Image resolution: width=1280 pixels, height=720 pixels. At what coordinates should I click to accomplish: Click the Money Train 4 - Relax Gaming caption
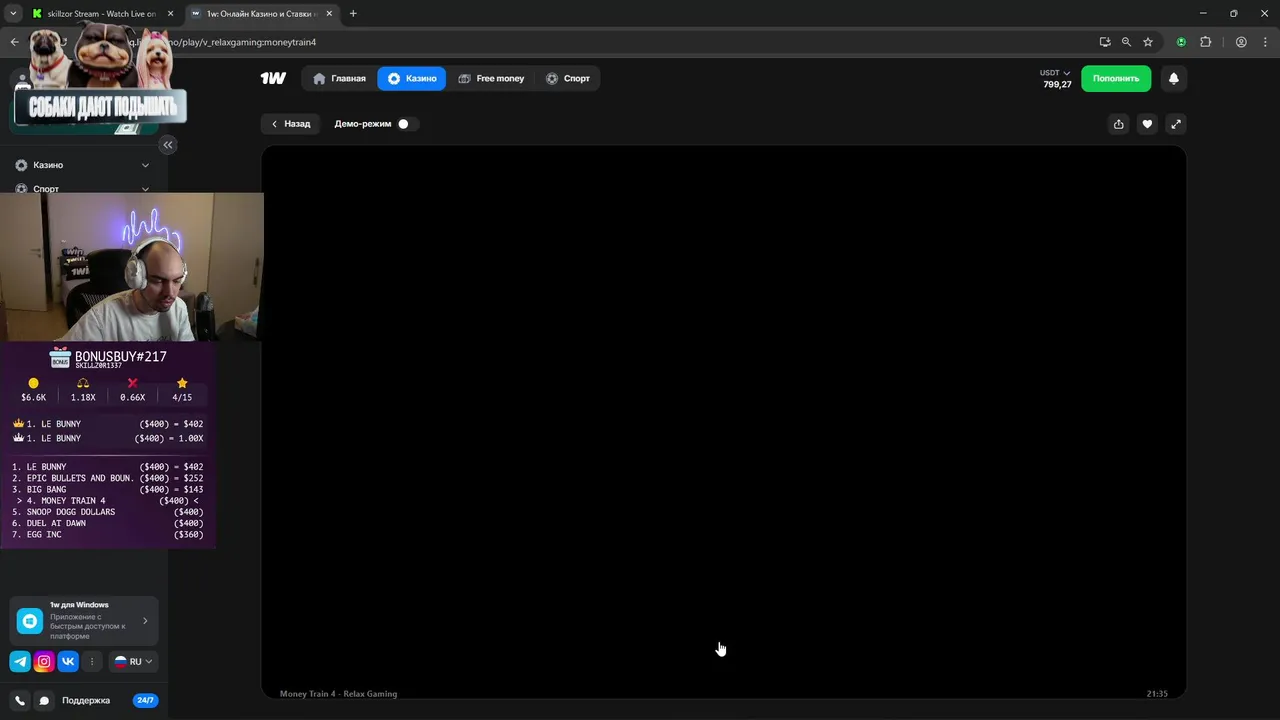pyautogui.click(x=338, y=694)
